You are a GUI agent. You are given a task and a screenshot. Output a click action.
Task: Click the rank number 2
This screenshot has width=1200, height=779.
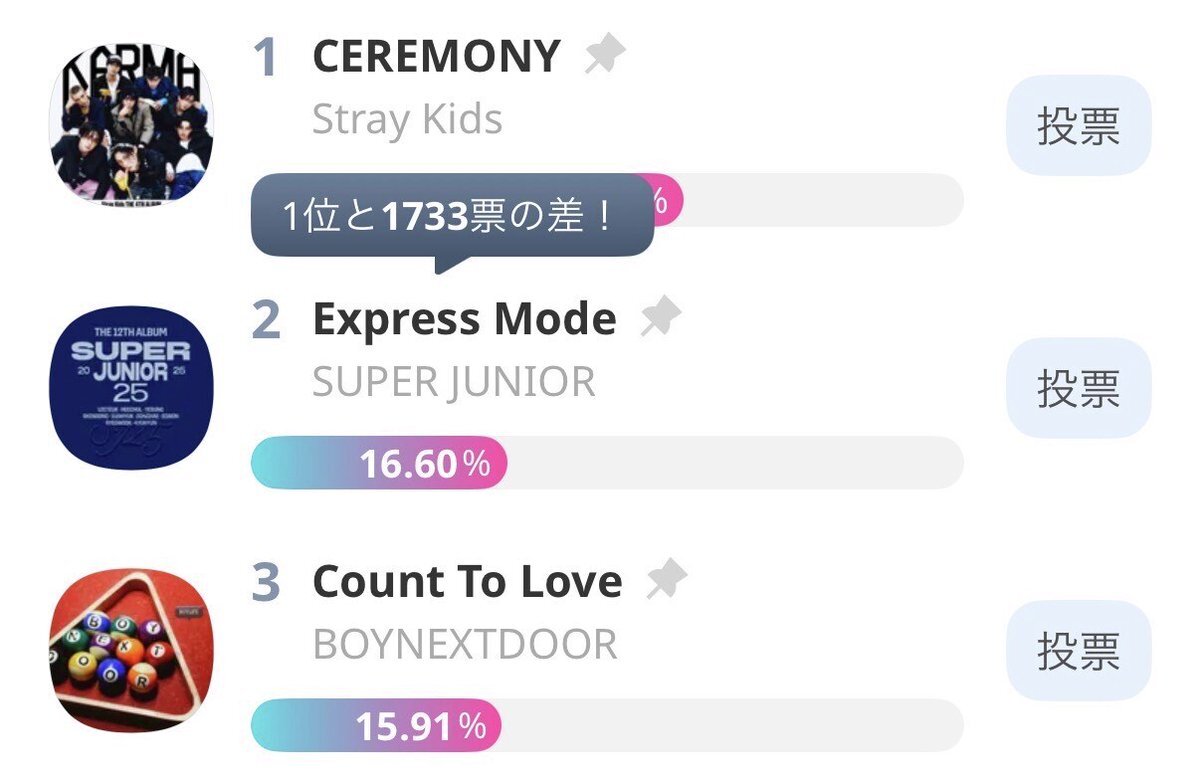pos(266,320)
